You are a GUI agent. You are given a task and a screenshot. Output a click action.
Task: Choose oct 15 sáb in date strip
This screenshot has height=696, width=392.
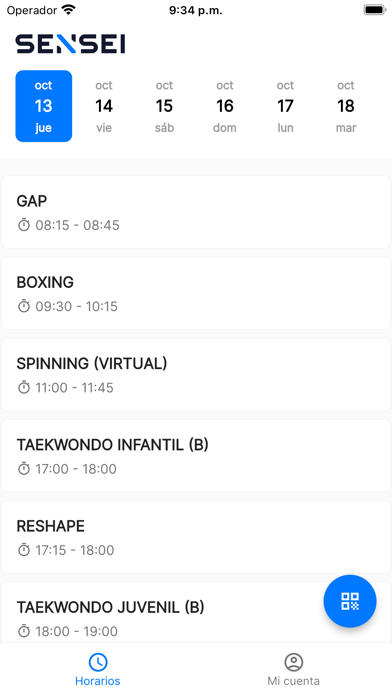point(164,106)
